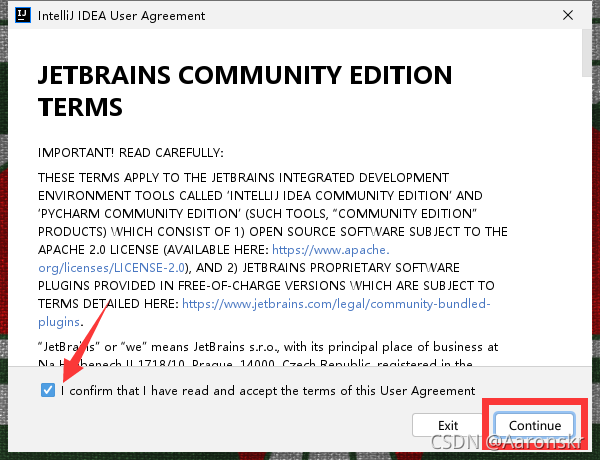Click the text IMPORTANT! READ CAREFULLY:

tap(130, 153)
